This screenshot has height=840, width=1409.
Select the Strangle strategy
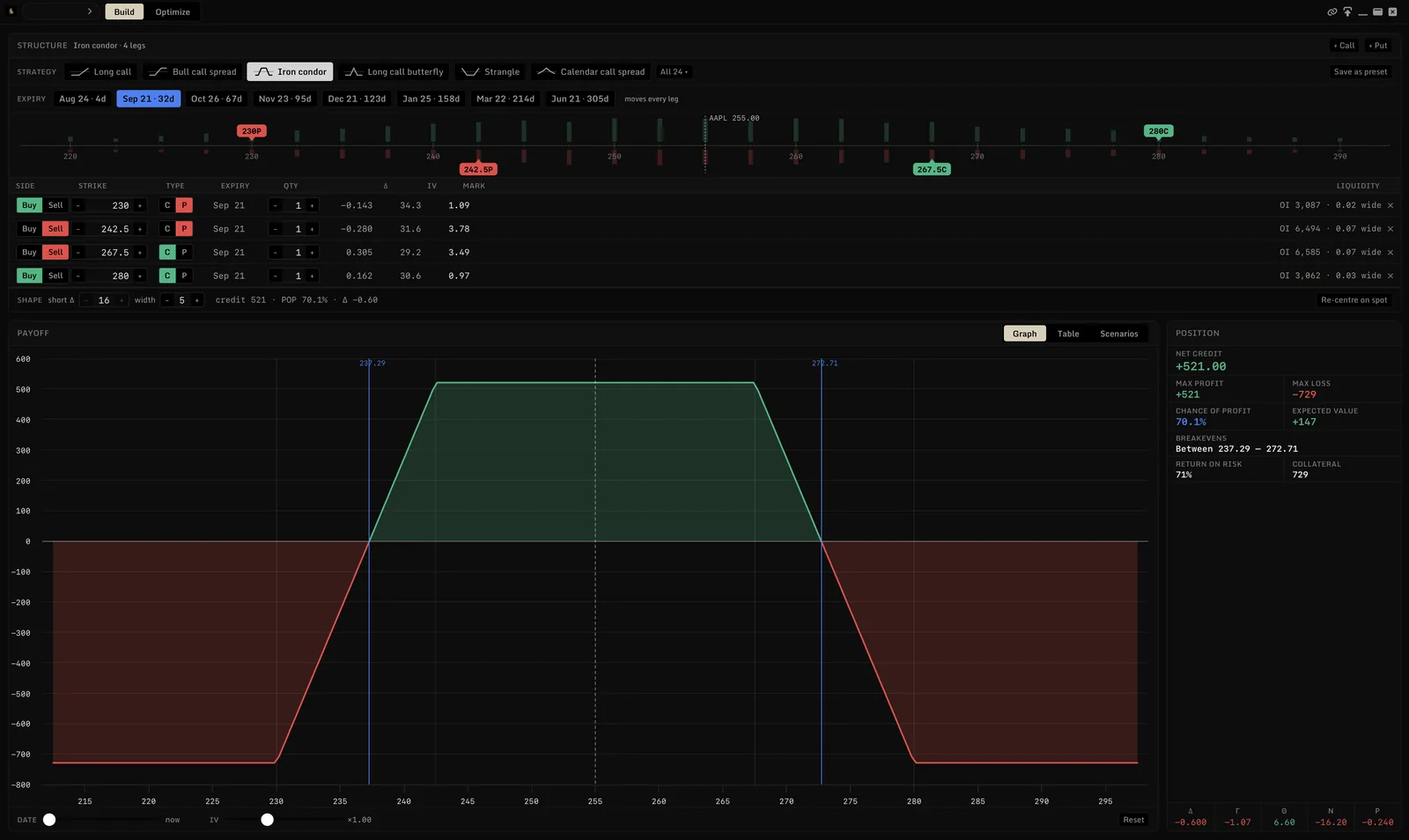(x=491, y=72)
